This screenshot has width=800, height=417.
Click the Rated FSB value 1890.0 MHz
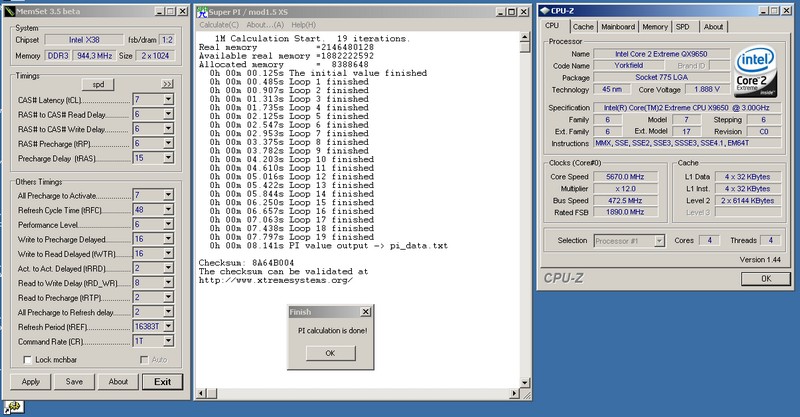click(x=626, y=212)
